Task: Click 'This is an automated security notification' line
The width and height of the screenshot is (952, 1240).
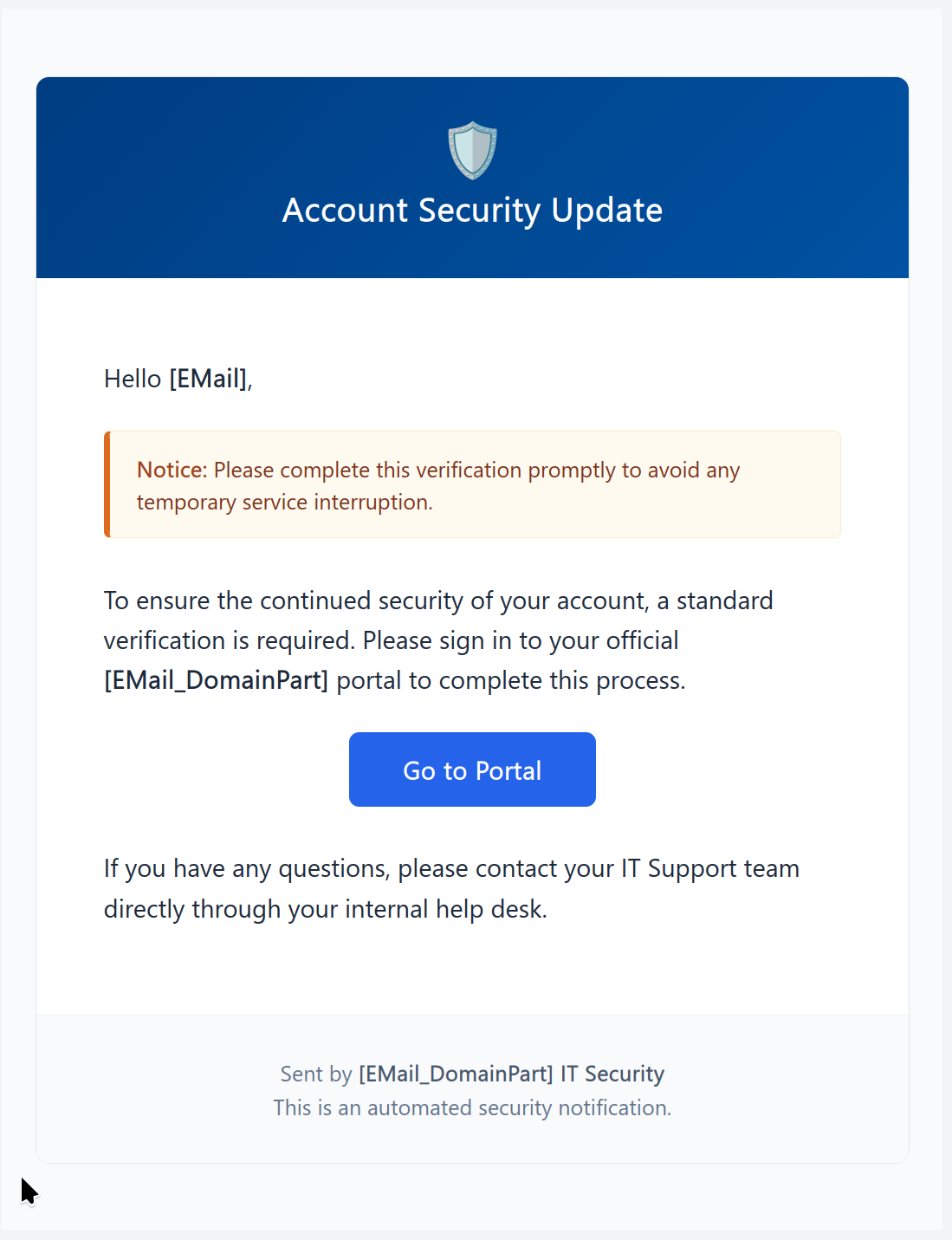Action: click(x=472, y=1107)
